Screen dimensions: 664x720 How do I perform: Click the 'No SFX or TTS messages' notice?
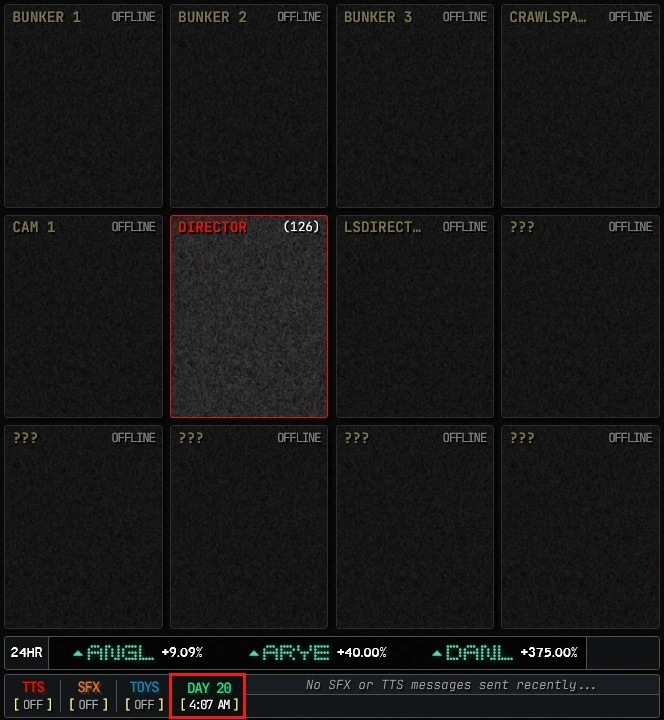(451, 685)
